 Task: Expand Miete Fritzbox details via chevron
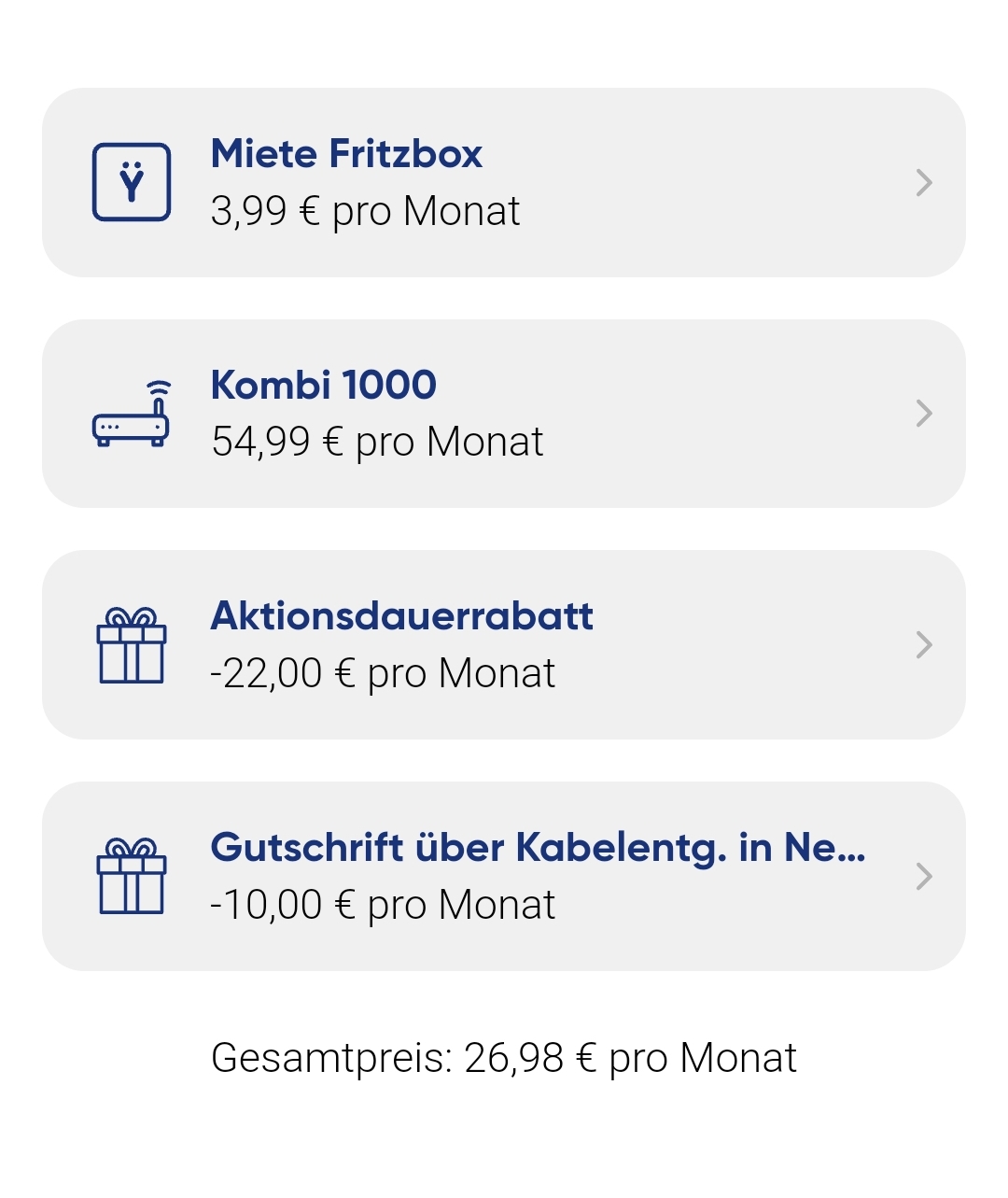click(924, 183)
